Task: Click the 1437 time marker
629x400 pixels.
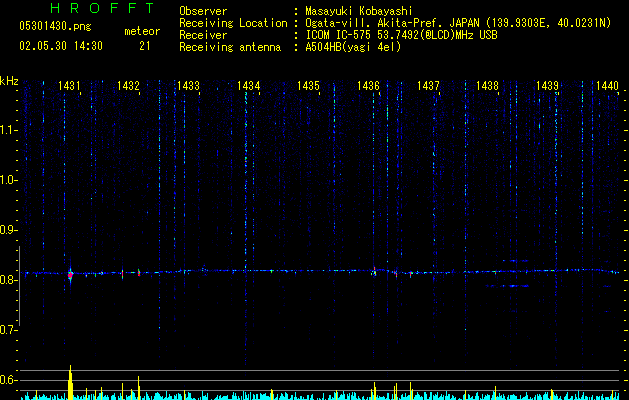Action: pos(428,85)
